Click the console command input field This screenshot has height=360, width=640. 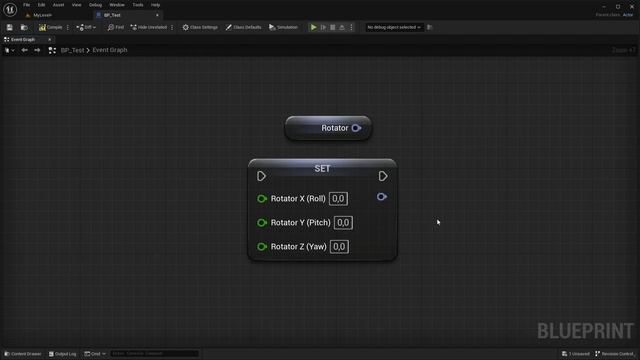(154, 353)
